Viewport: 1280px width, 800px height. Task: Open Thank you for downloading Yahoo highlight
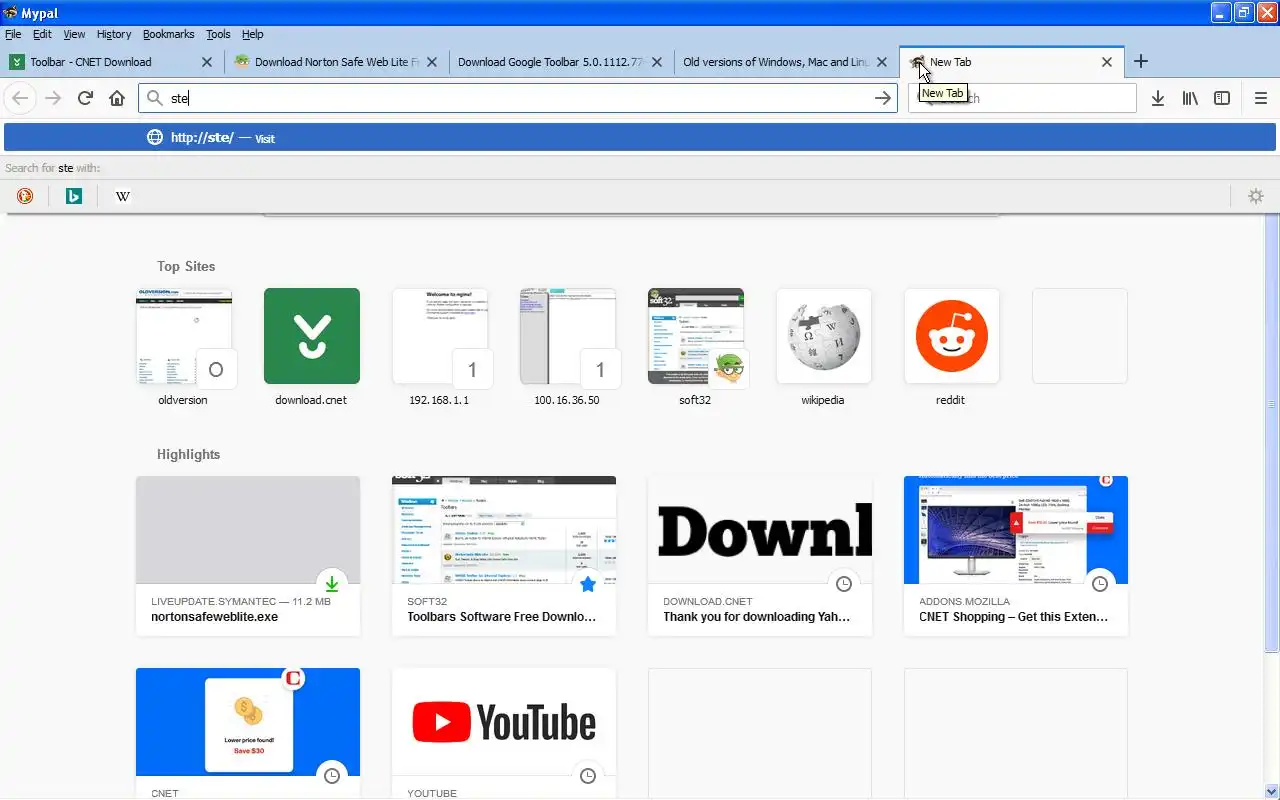point(760,556)
